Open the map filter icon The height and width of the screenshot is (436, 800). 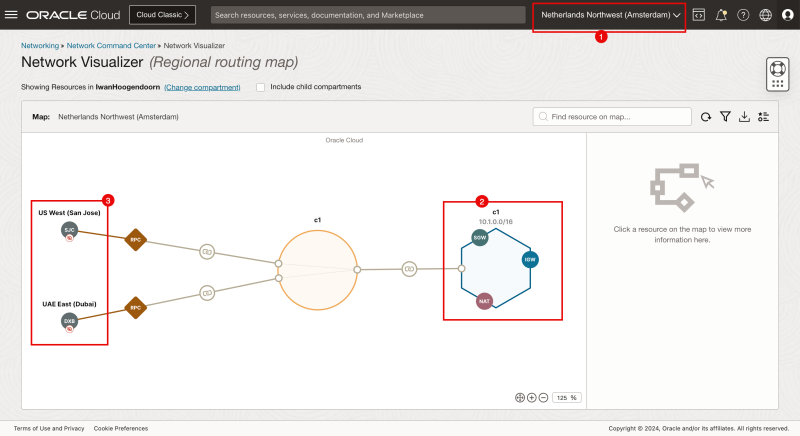pos(725,117)
